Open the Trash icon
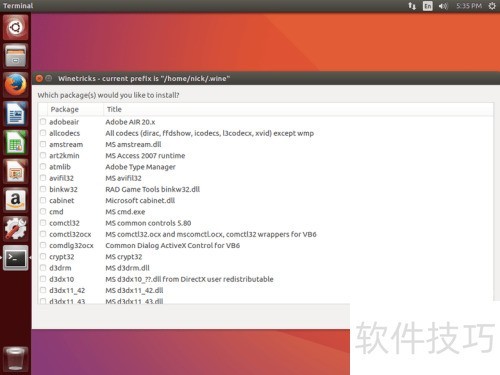Viewport: 500px width, 375px height. 15,359
